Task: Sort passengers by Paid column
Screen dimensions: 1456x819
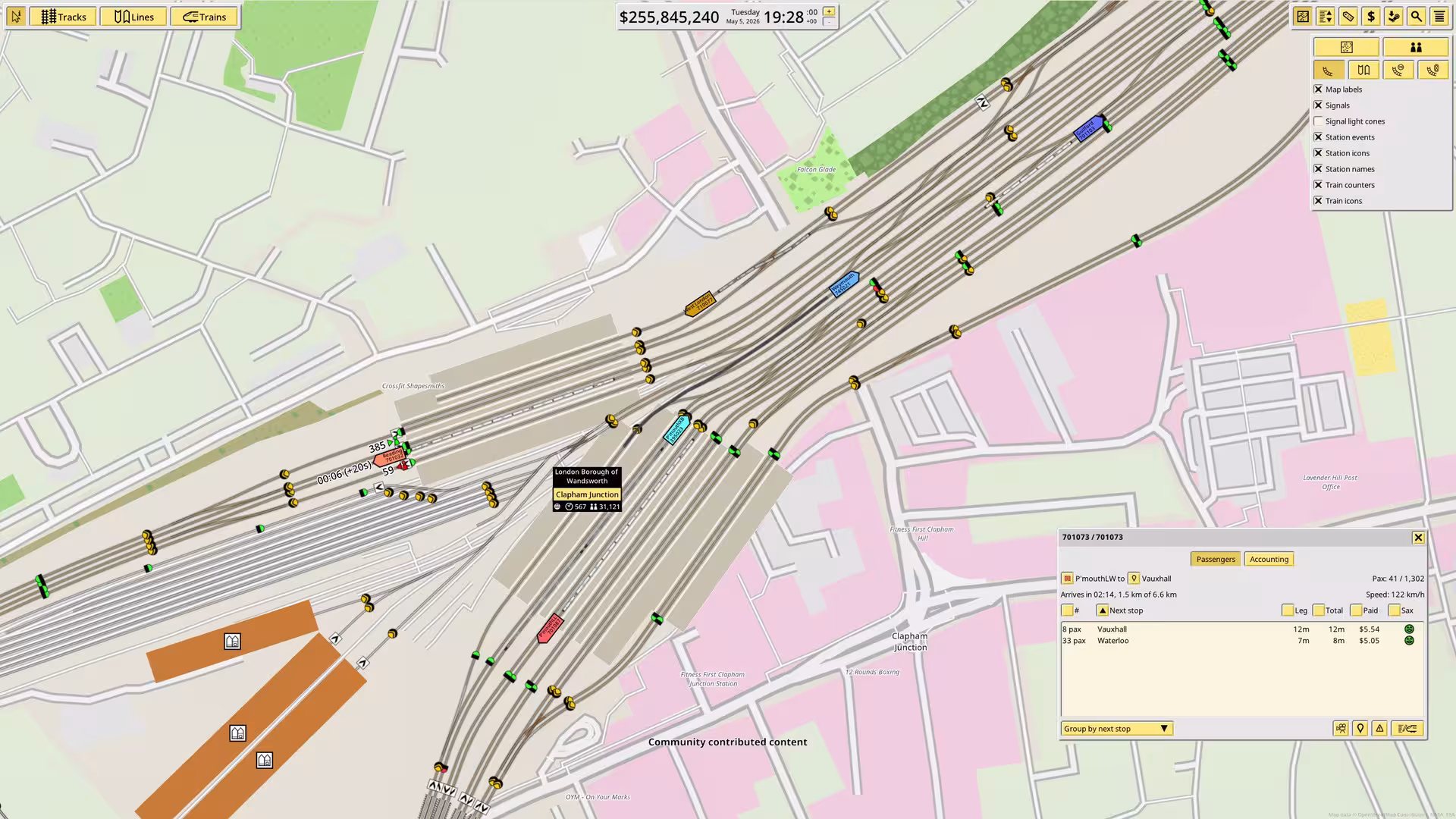Action: [1356, 610]
